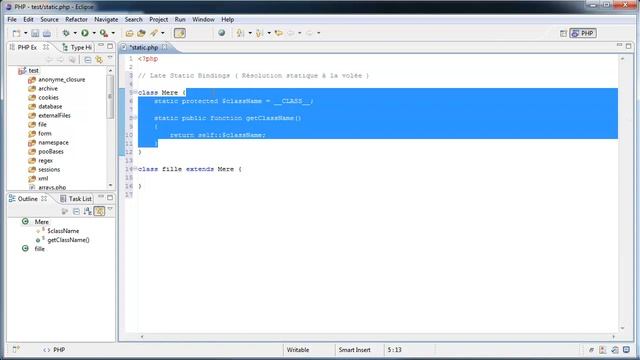Minimize the PHP Explorer panel
Viewport: 640px width, 360px height.
click(101, 46)
